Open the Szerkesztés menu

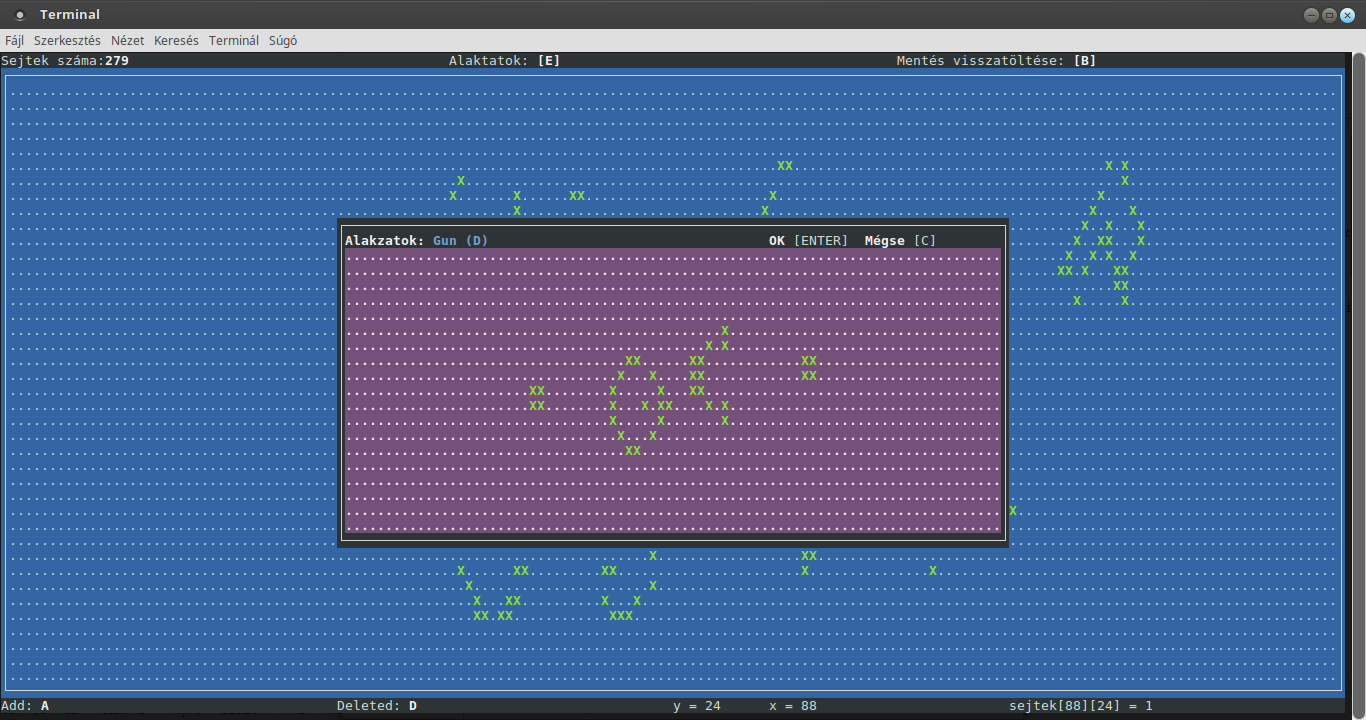pyautogui.click(x=66, y=40)
